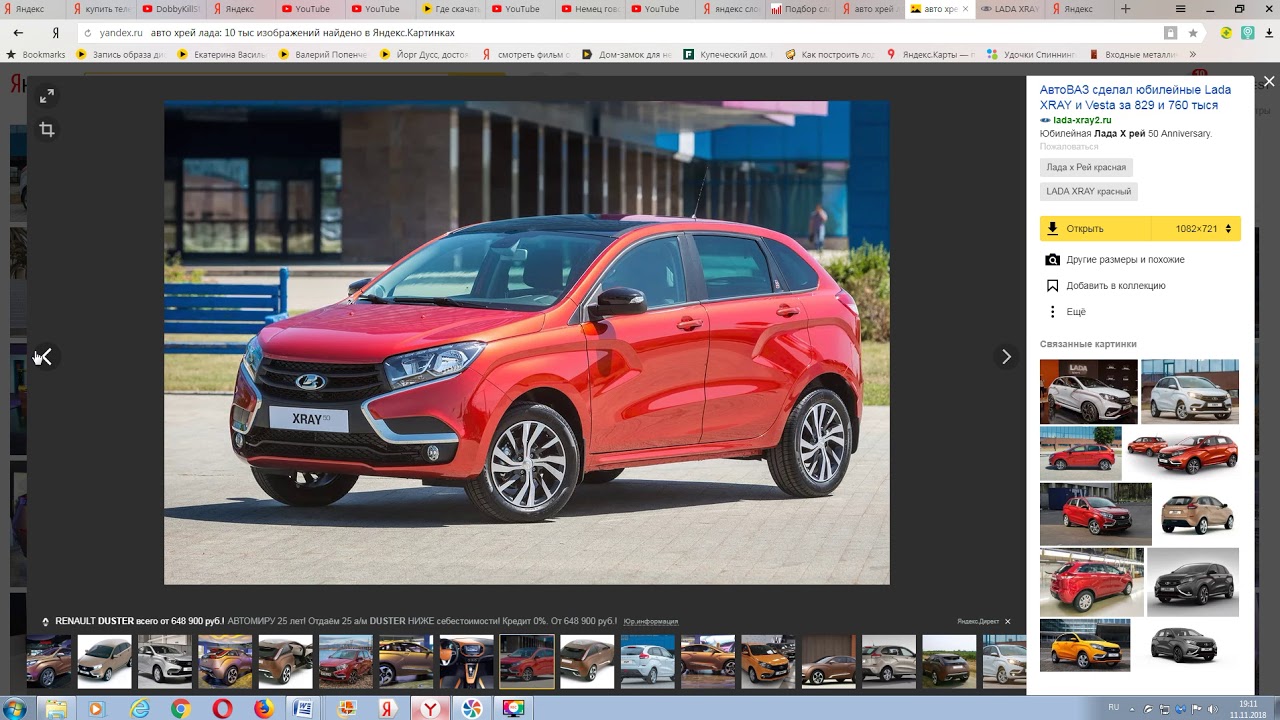The height and width of the screenshot is (720, 1280).
Task: Open Другие размеры и похожие
Action: [1125, 260]
